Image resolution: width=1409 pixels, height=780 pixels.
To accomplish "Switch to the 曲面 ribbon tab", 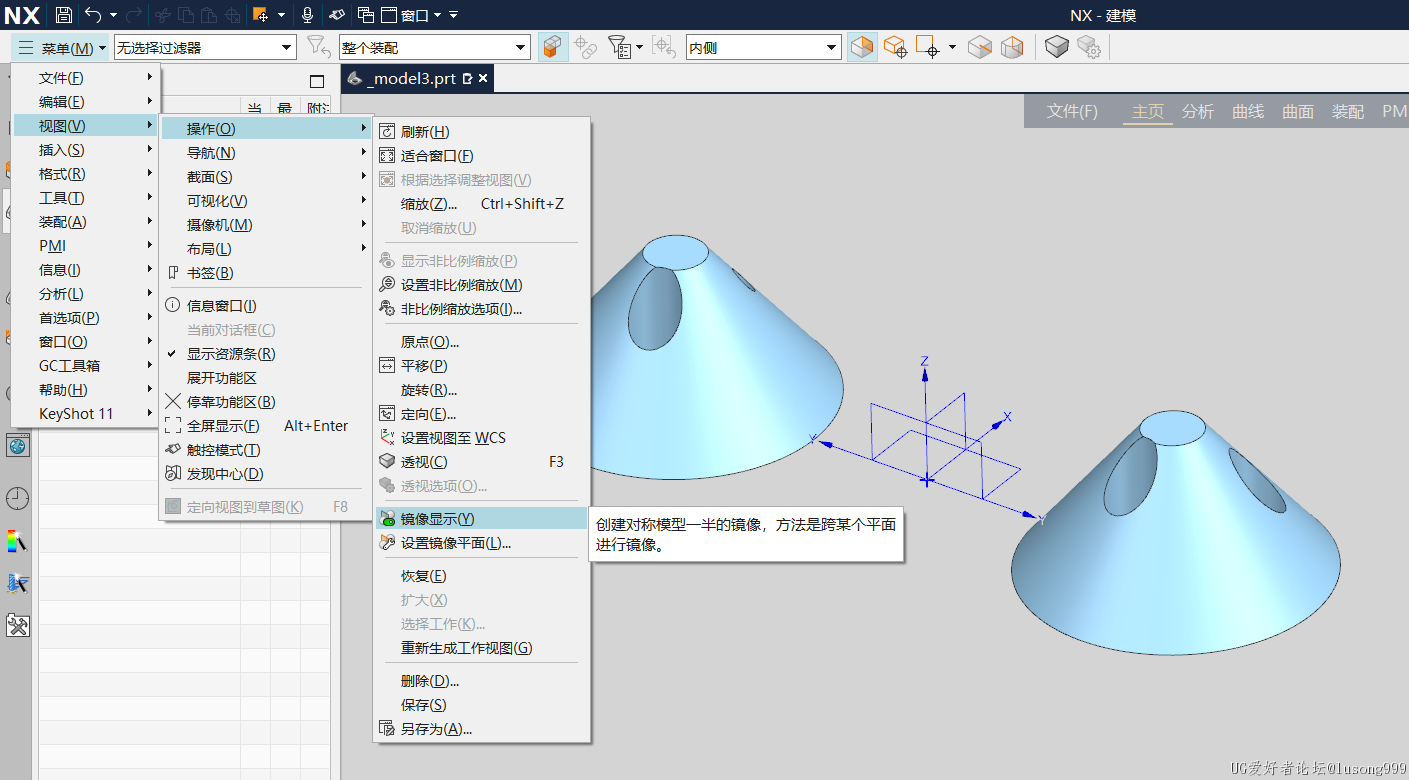I will [1298, 112].
